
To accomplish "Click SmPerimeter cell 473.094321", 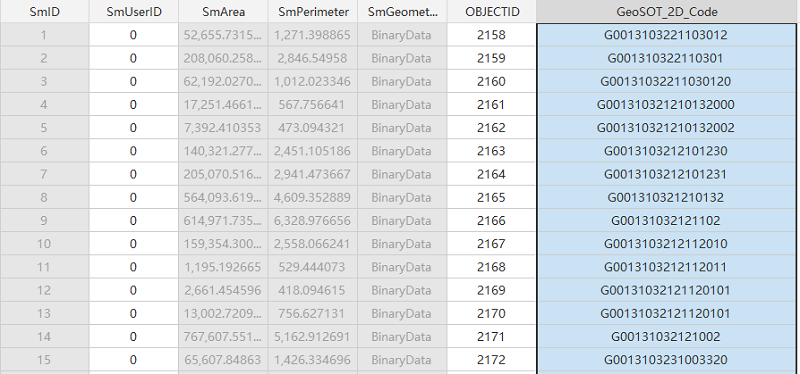I will 313,128.
